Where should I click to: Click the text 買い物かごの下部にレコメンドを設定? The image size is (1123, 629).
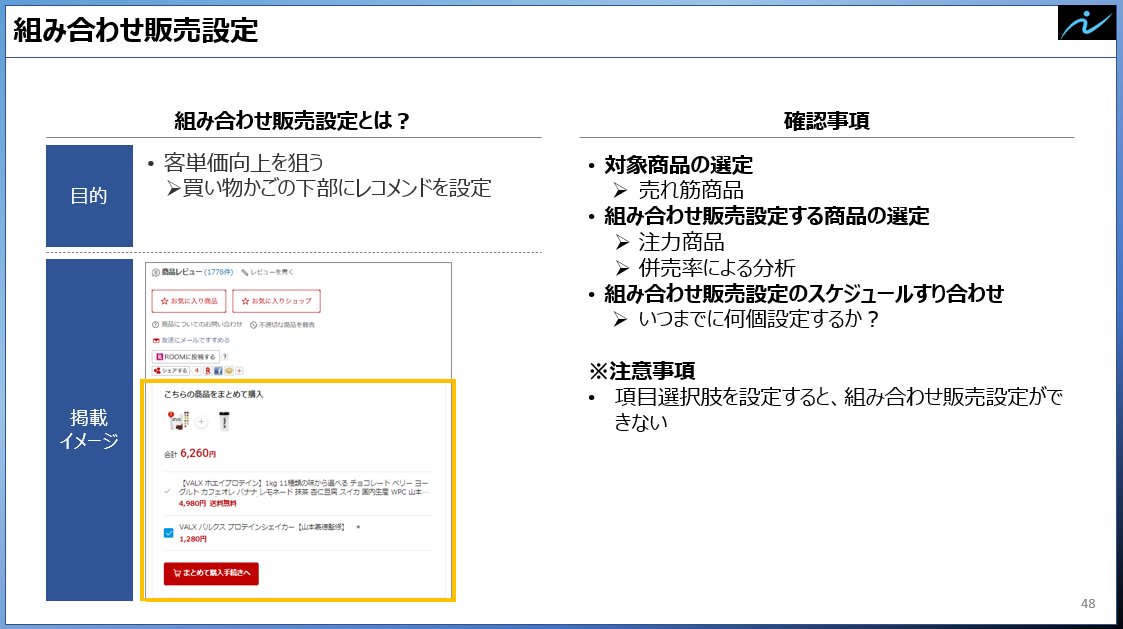(x=337, y=188)
